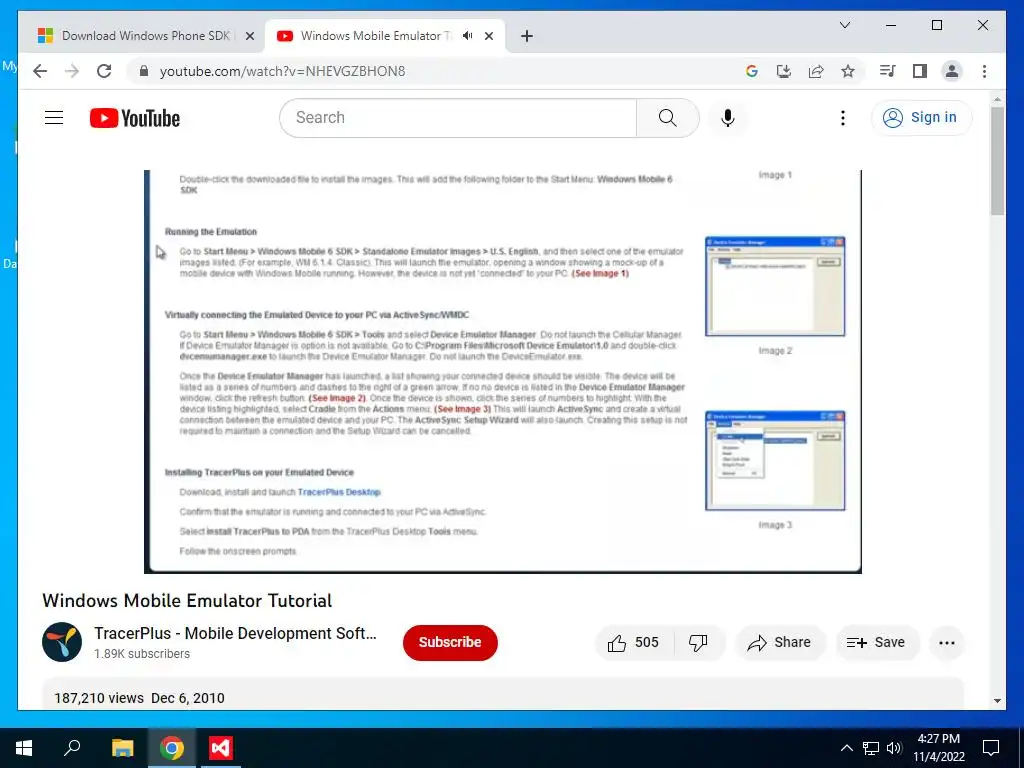The image size is (1024, 768).
Task: Go back to the previous page
Action: (x=40, y=71)
